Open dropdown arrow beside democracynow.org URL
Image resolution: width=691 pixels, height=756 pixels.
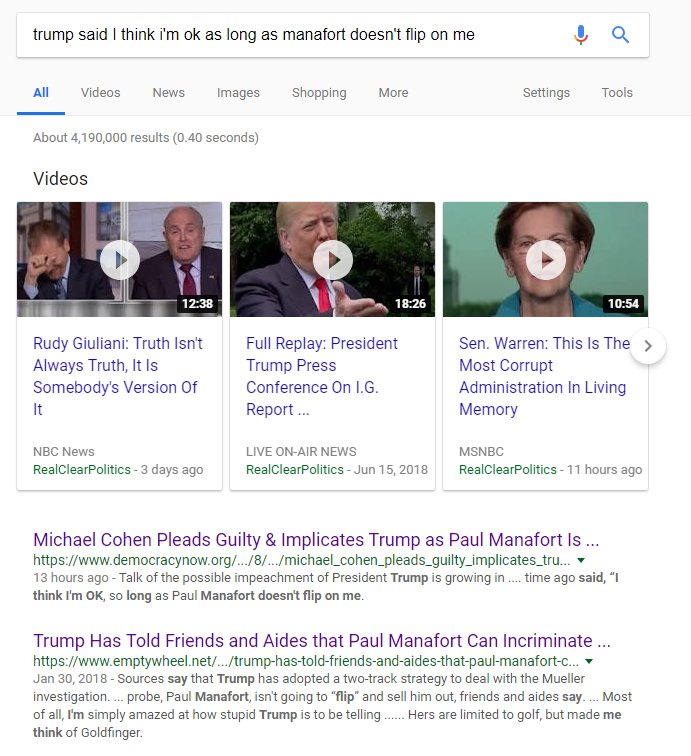[x=581, y=560]
